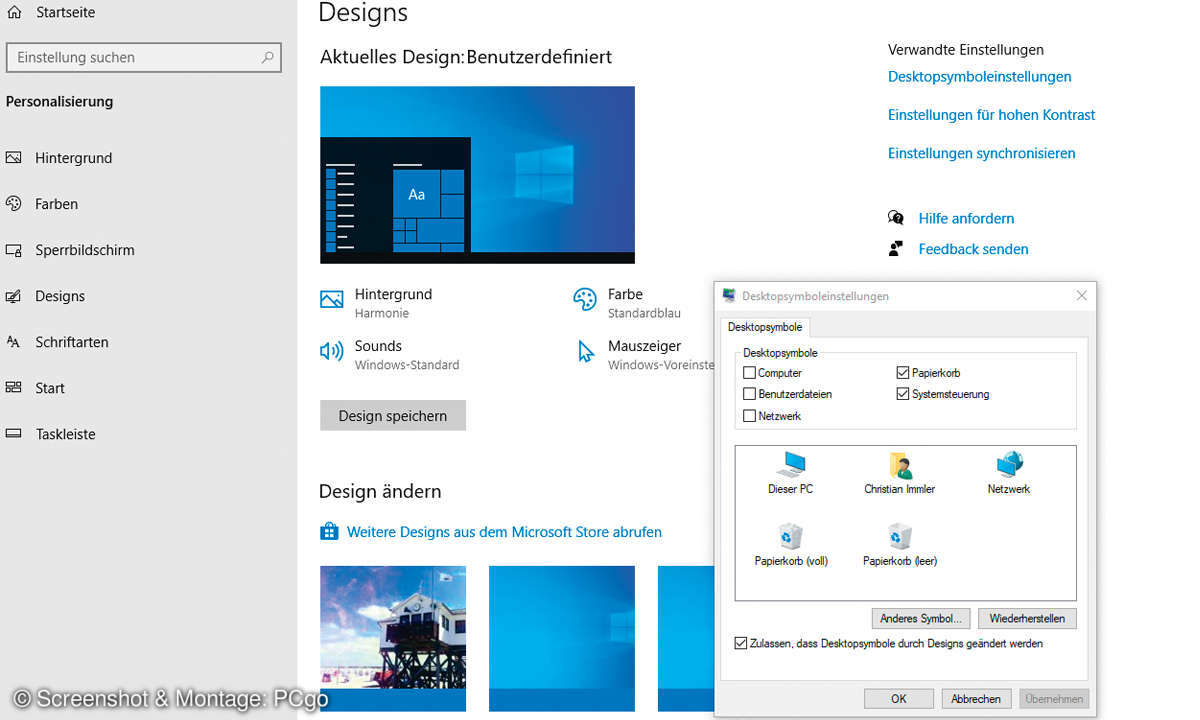Click Abbrechen in the dialog
Screen dimensions: 1200x720
tap(975, 699)
